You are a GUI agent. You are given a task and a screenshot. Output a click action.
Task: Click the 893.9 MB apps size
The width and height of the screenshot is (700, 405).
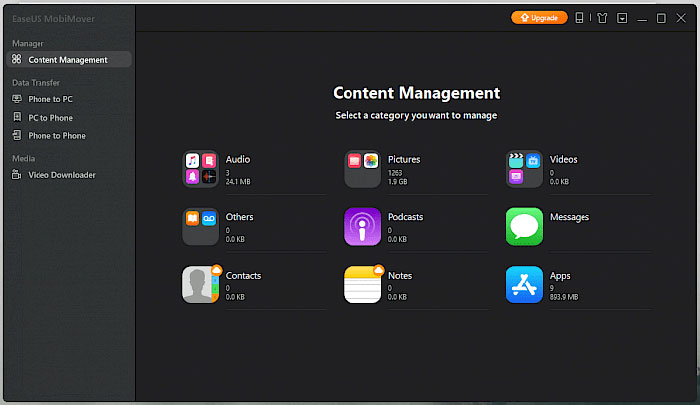coord(564,297)
